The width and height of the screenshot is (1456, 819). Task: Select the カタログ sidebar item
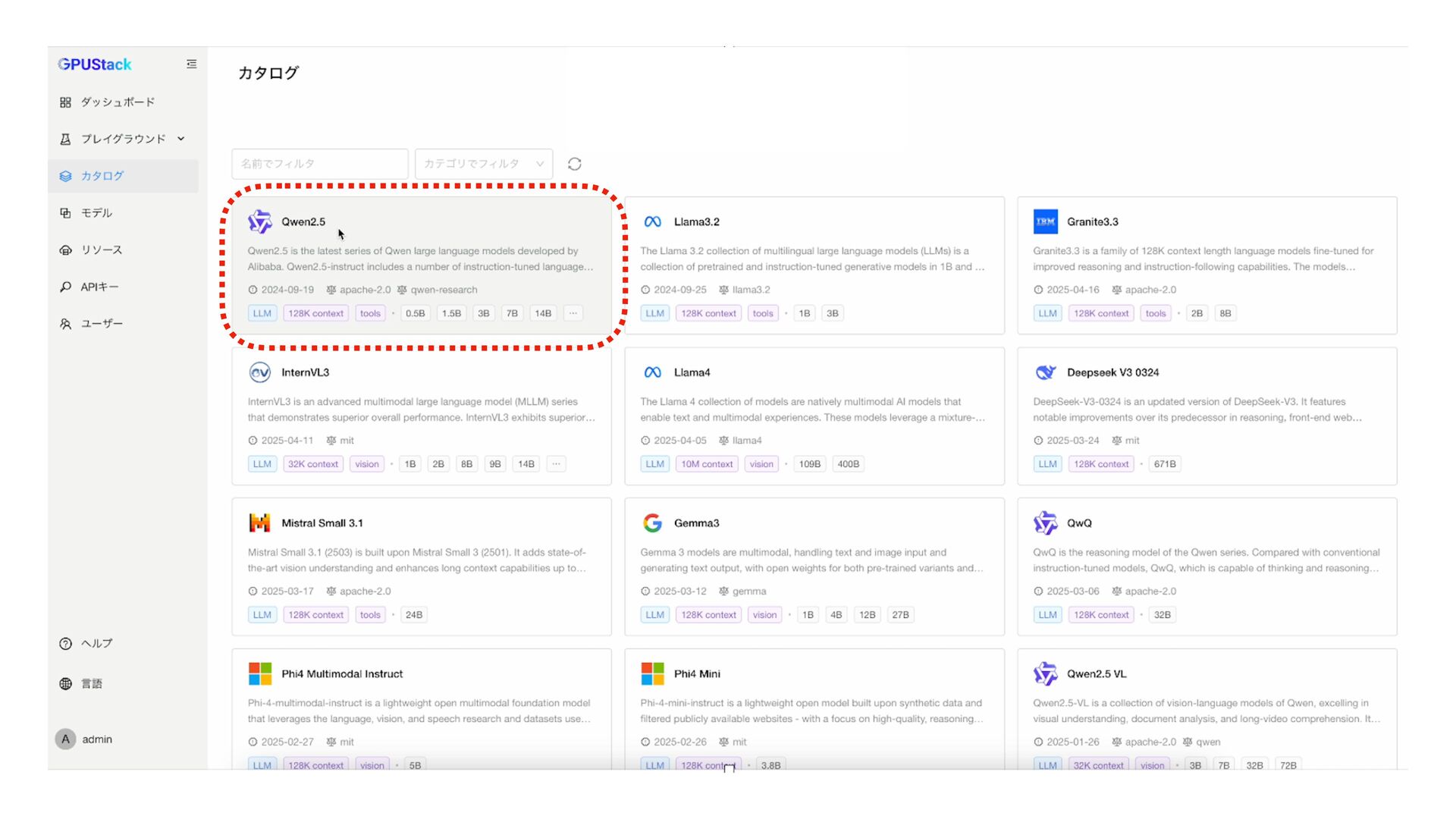(x=123, y=176)
